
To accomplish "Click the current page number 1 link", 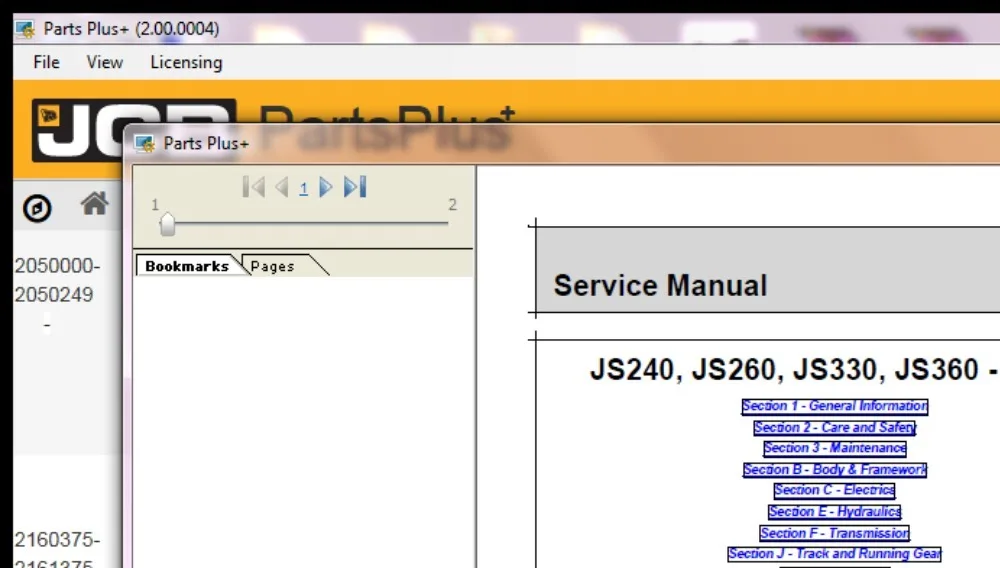I will [304, 189].
